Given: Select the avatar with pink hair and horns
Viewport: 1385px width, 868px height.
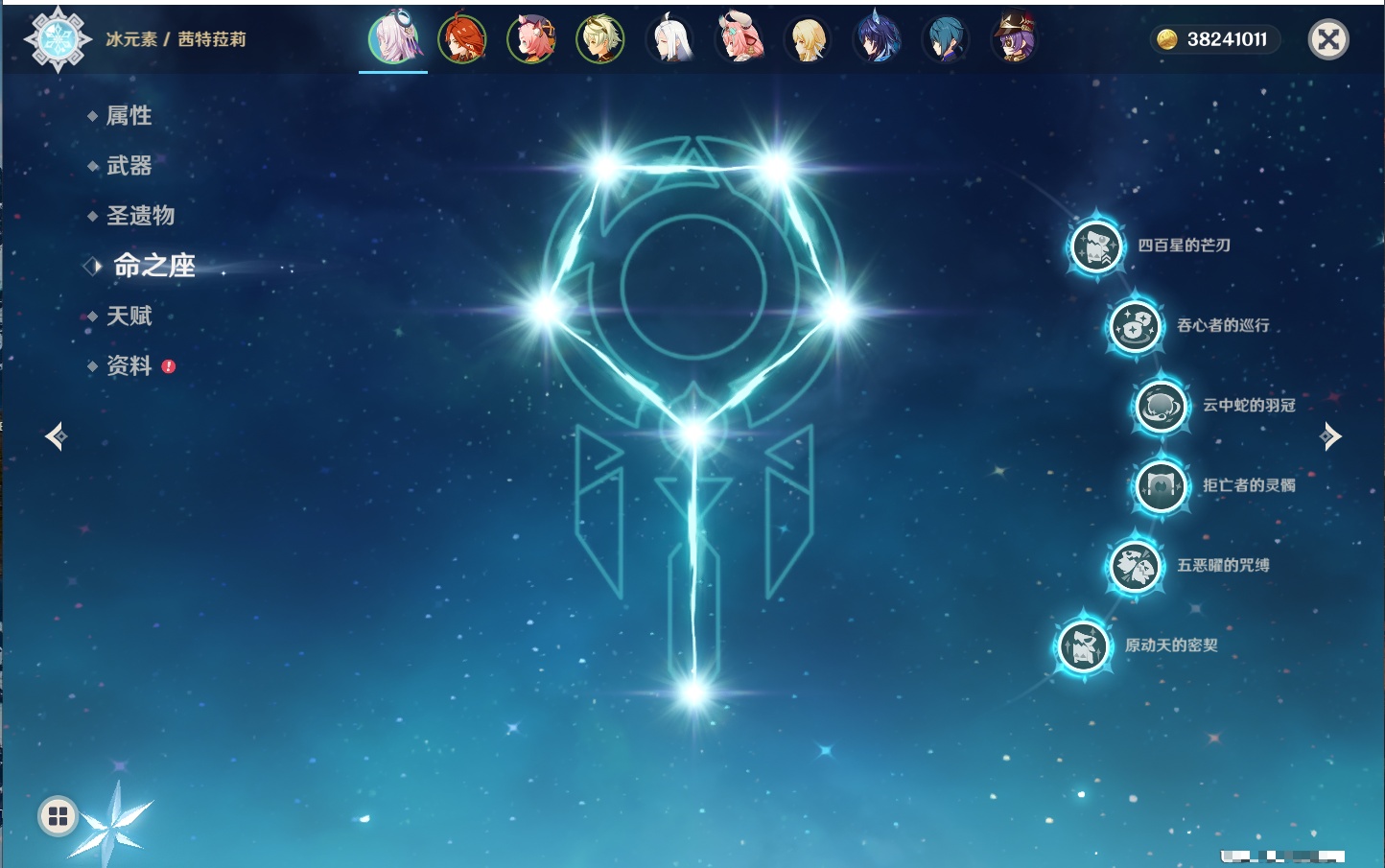Looking at the screenshot, I should point(739,39).
